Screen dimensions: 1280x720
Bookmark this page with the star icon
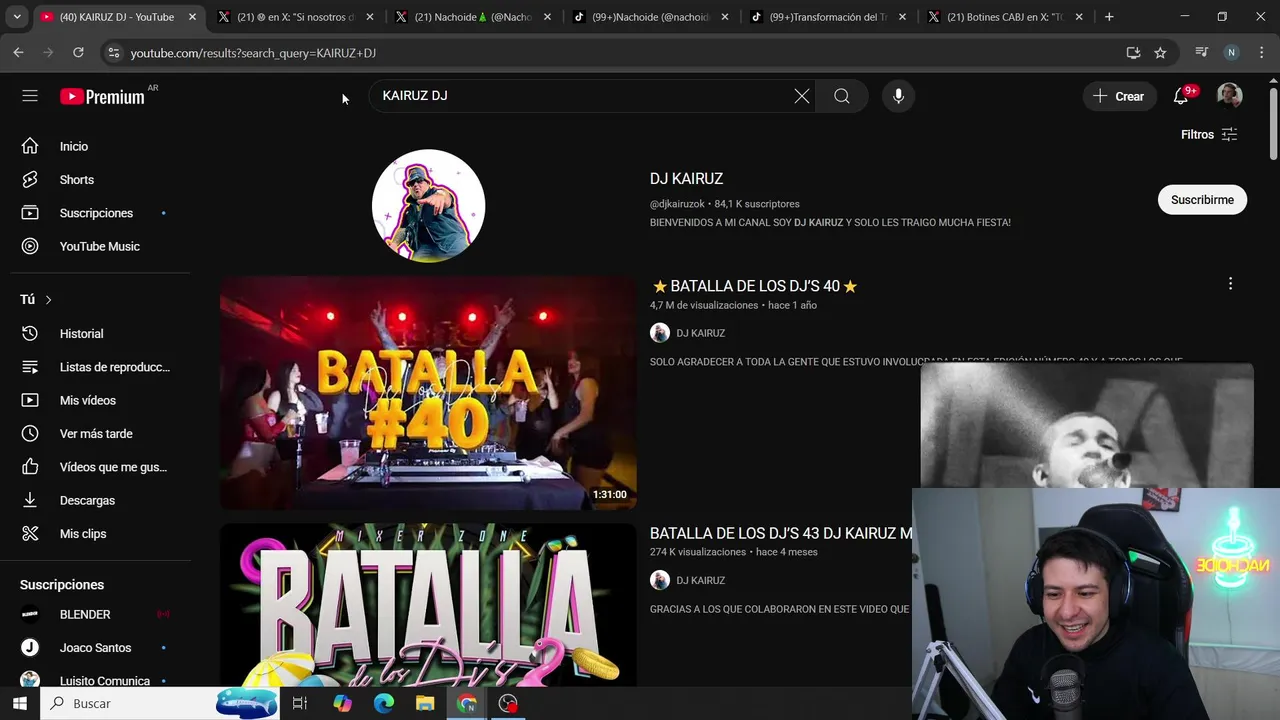pos(1160,53)
